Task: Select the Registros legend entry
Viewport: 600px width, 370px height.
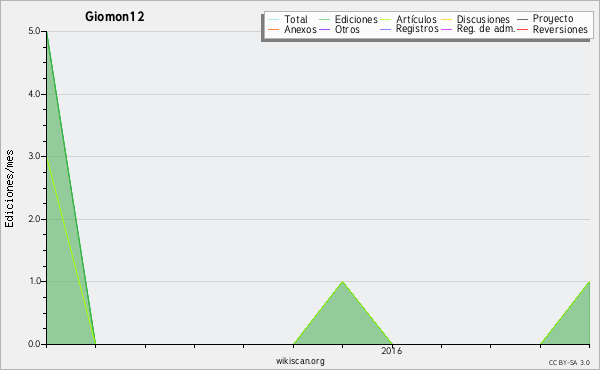Action: (417, 29)
